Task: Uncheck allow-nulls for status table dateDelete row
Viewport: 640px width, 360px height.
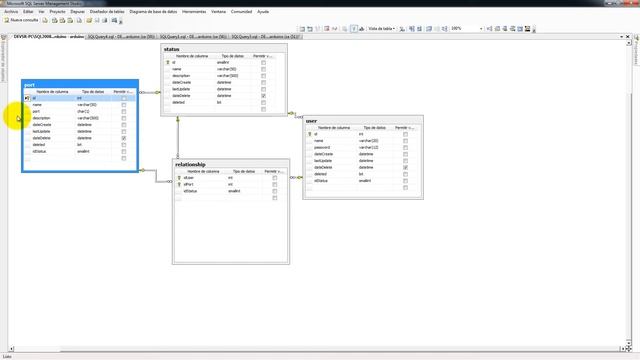Action: pyautogui.click(x=263, y=96)
